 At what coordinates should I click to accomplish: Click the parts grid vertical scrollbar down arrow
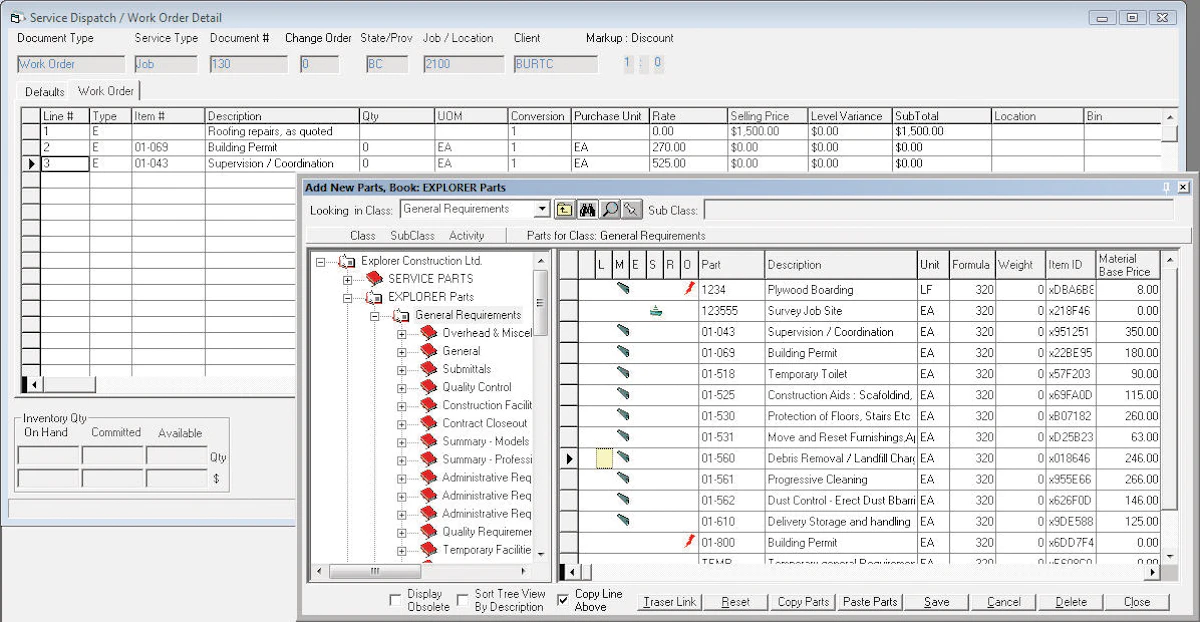point(1170,555)
